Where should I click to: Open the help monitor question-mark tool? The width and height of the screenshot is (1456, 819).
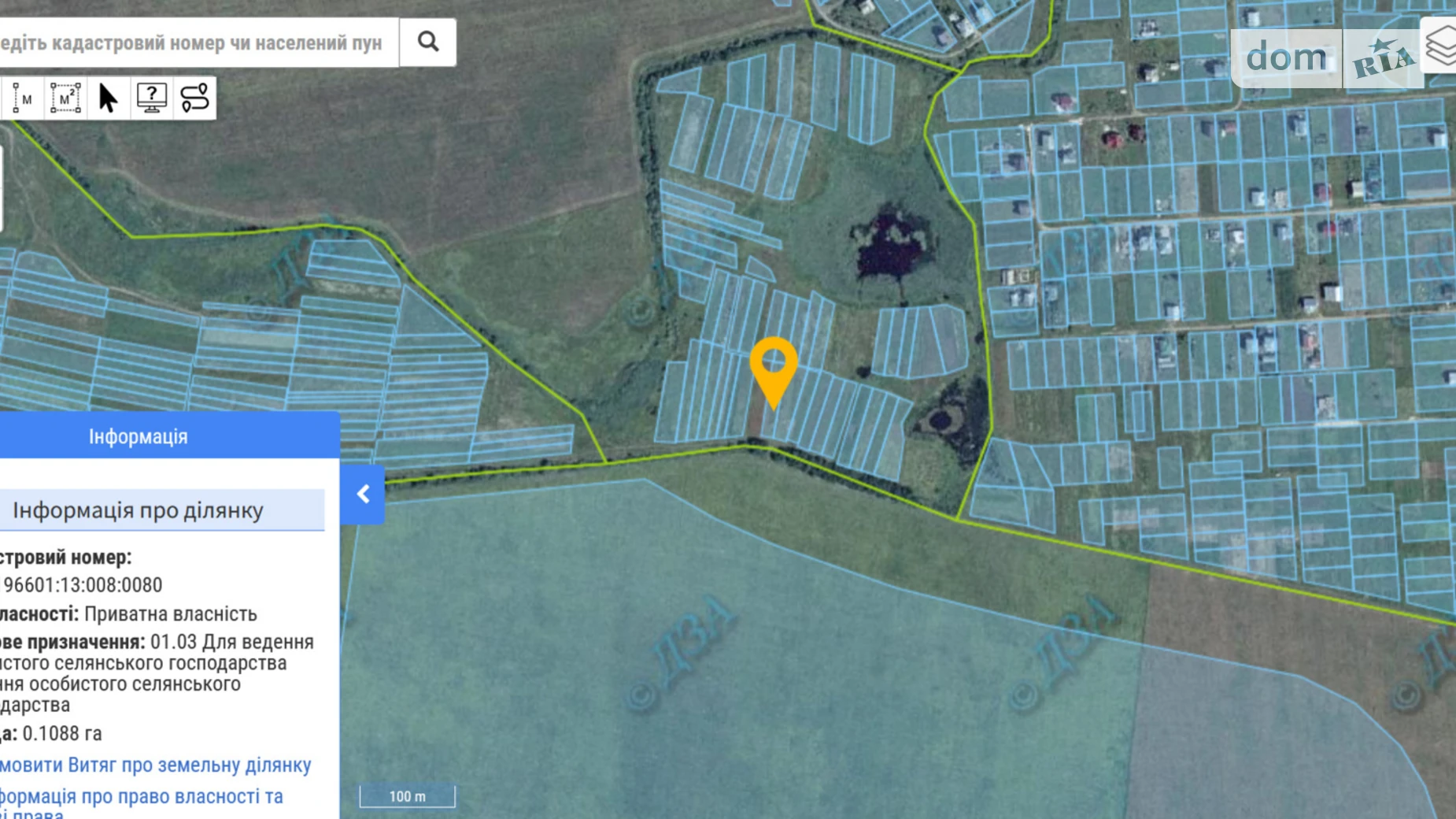tap(151, 98)
